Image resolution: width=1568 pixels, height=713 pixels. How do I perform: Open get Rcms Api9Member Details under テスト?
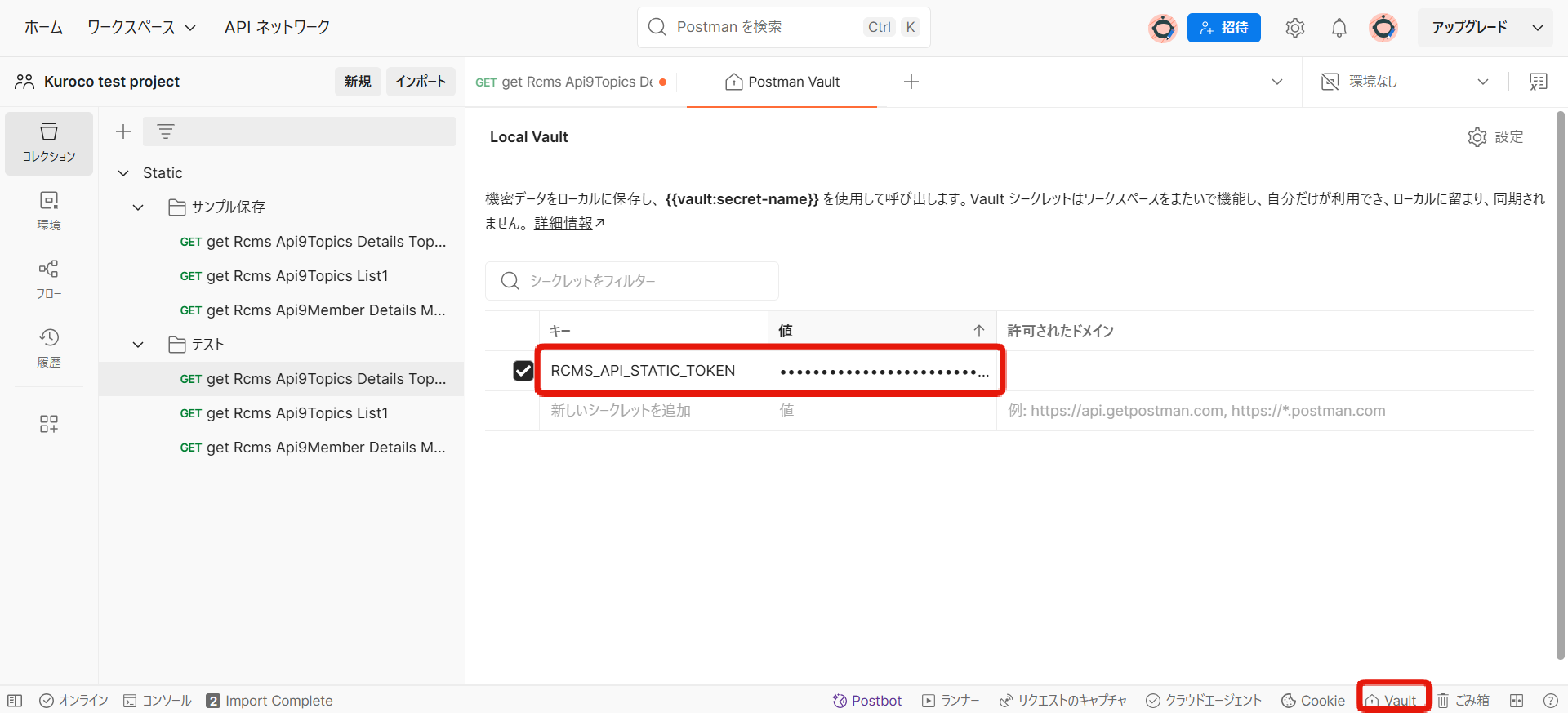coord(282,448)
